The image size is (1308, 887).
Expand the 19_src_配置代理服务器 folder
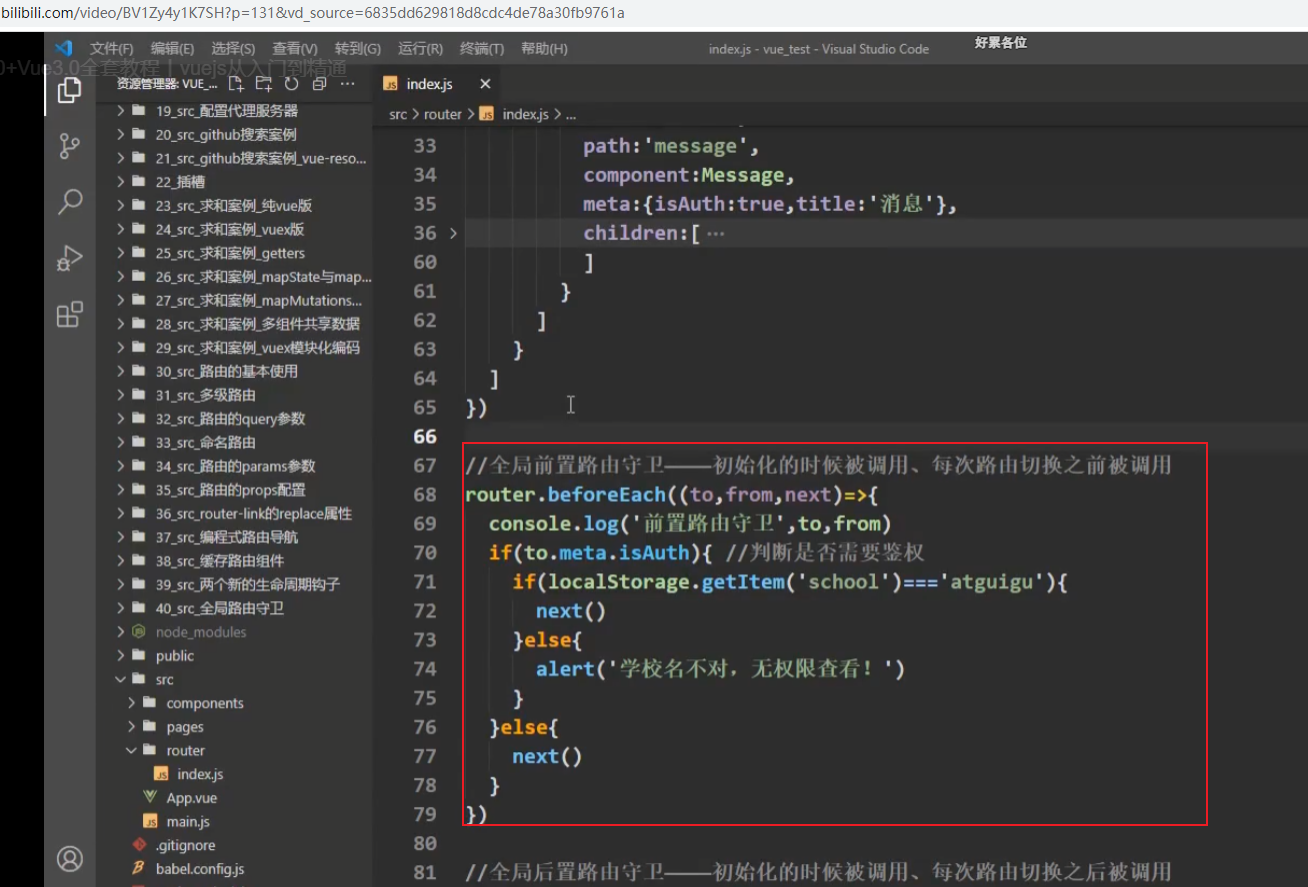tap(120, 111)
